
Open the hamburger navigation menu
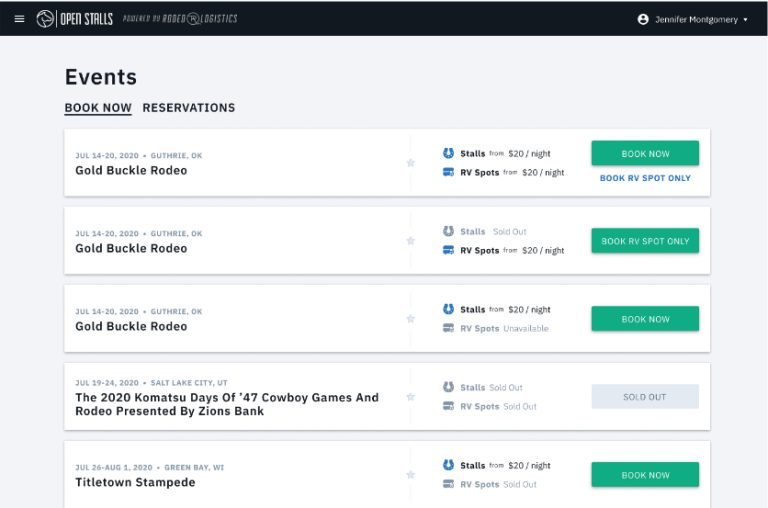19,19
